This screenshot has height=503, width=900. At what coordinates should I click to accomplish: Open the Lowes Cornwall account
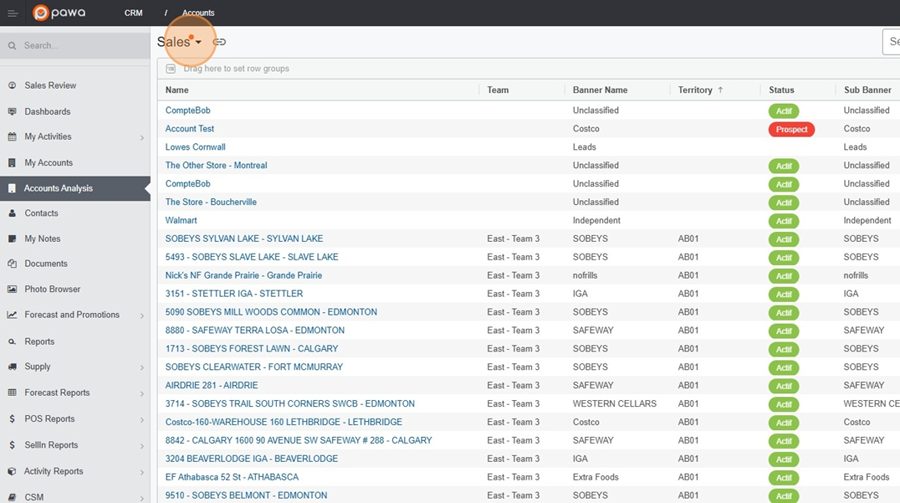point(195,147)
